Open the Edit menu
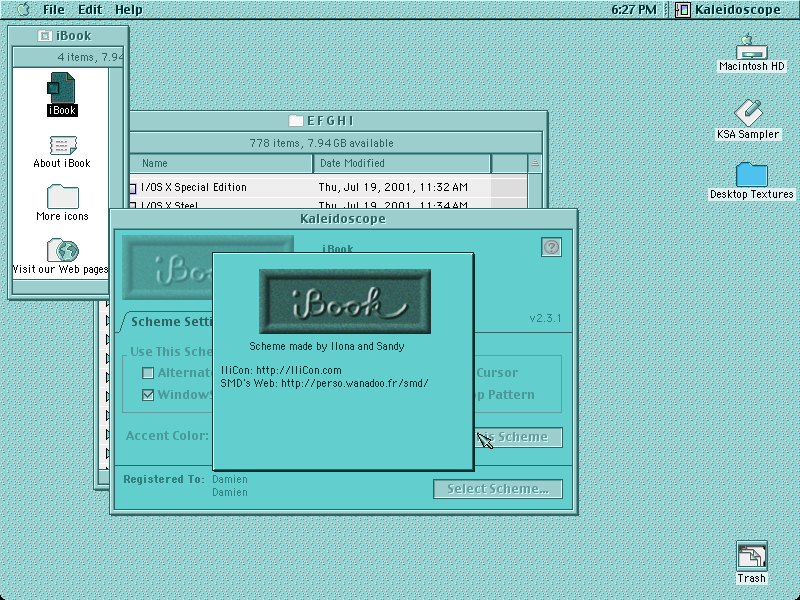Image resolution: width=800 pixels, height=600 pixels. pos(90,10)
